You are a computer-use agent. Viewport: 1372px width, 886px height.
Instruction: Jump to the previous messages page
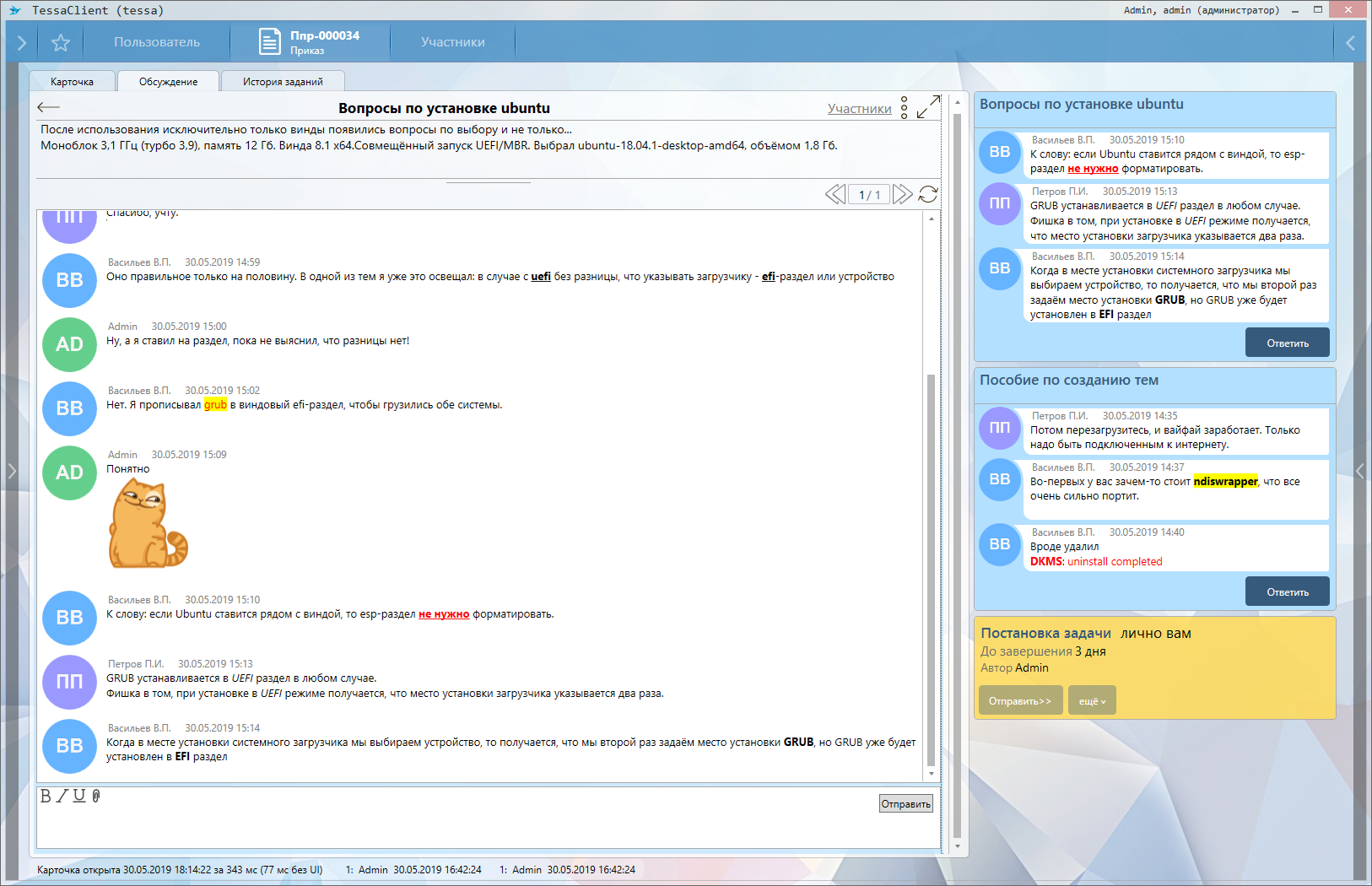835,194
